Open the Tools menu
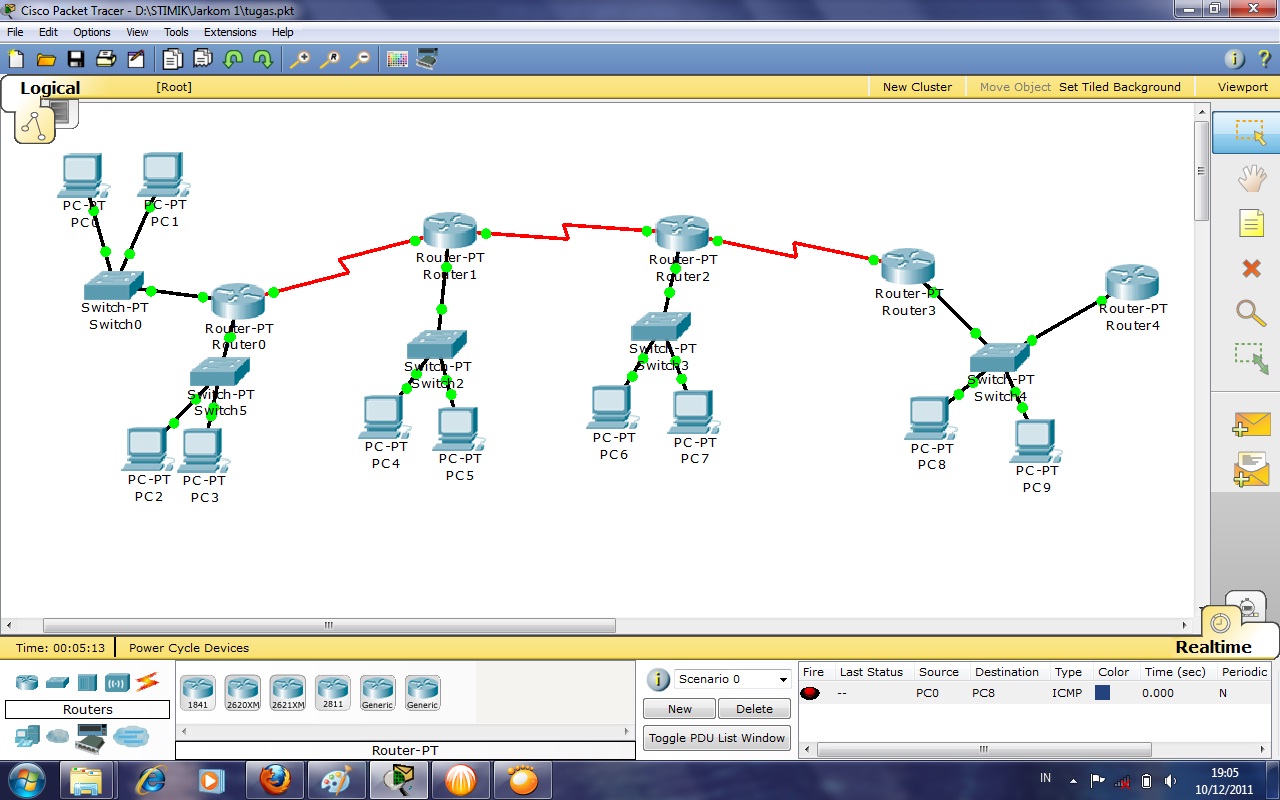Image resolution: width=1280 pixels, height=800 pixels. click(x=176, y=32)
